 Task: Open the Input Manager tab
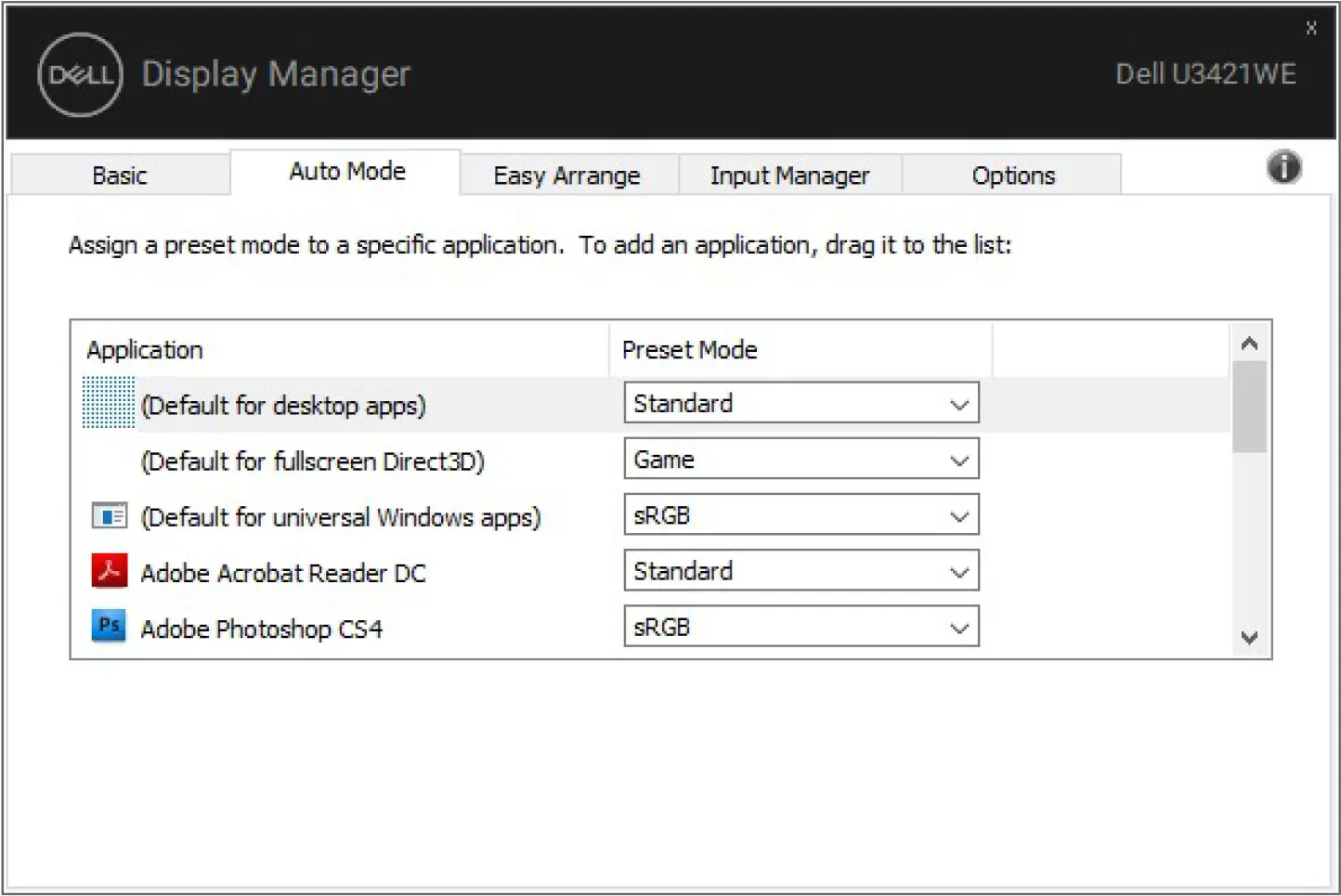point(790,175)
